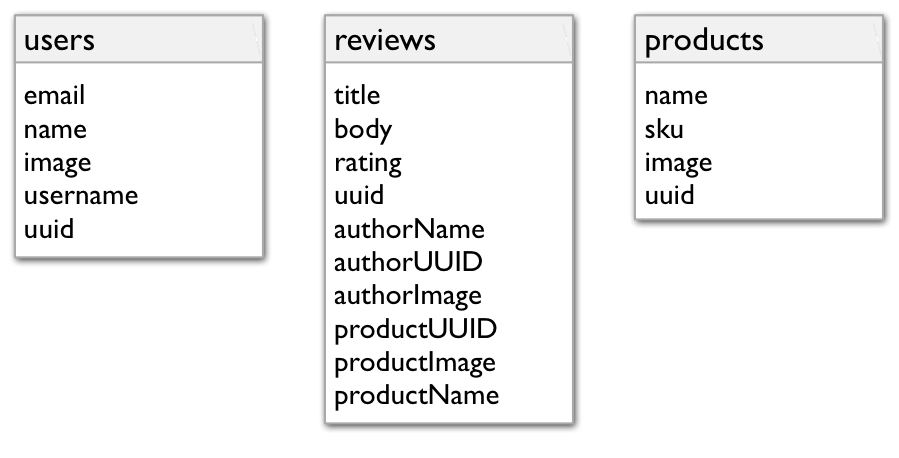
Task: Click the productUUID field
Action: 416,328
